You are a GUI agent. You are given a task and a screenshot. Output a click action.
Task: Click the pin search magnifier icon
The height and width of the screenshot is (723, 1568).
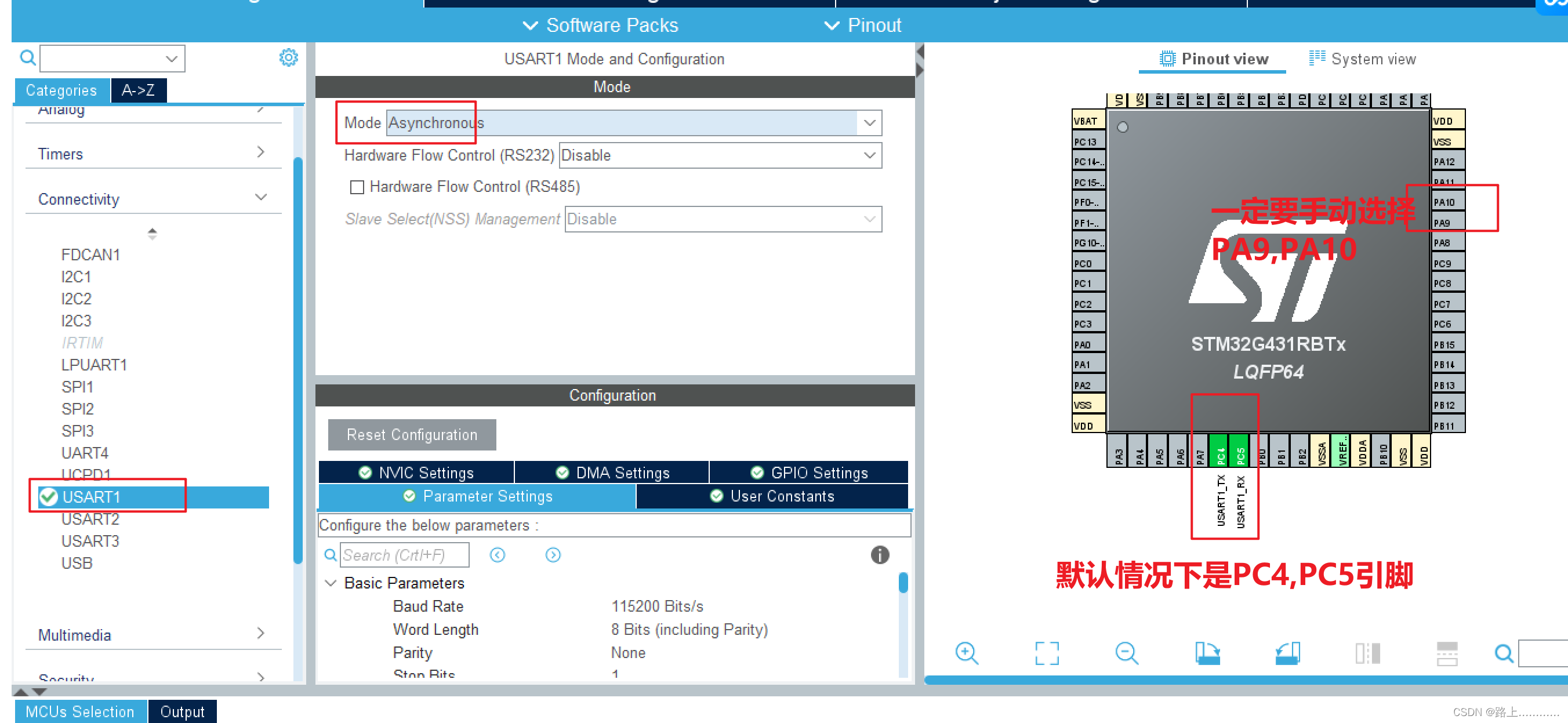coord(1504,653)
